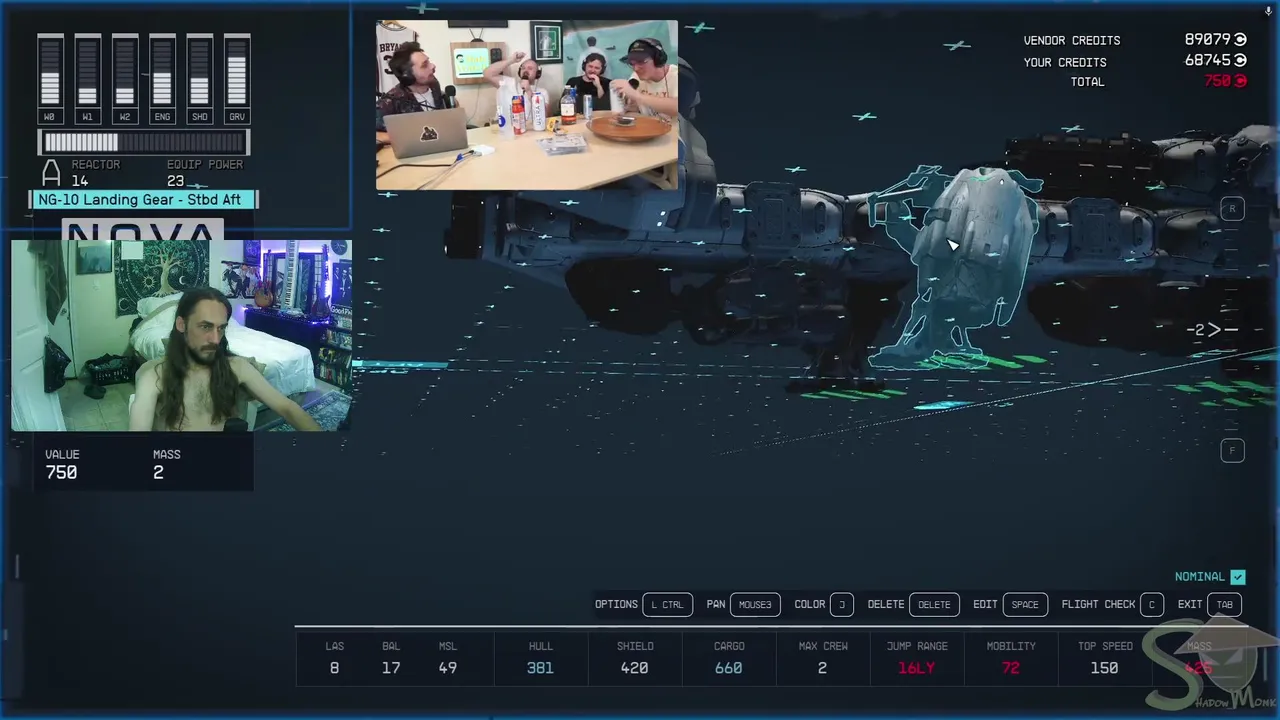Click the Reactor value 14
This screenshot has height=720, width=1280.
(x=79, y=181)
